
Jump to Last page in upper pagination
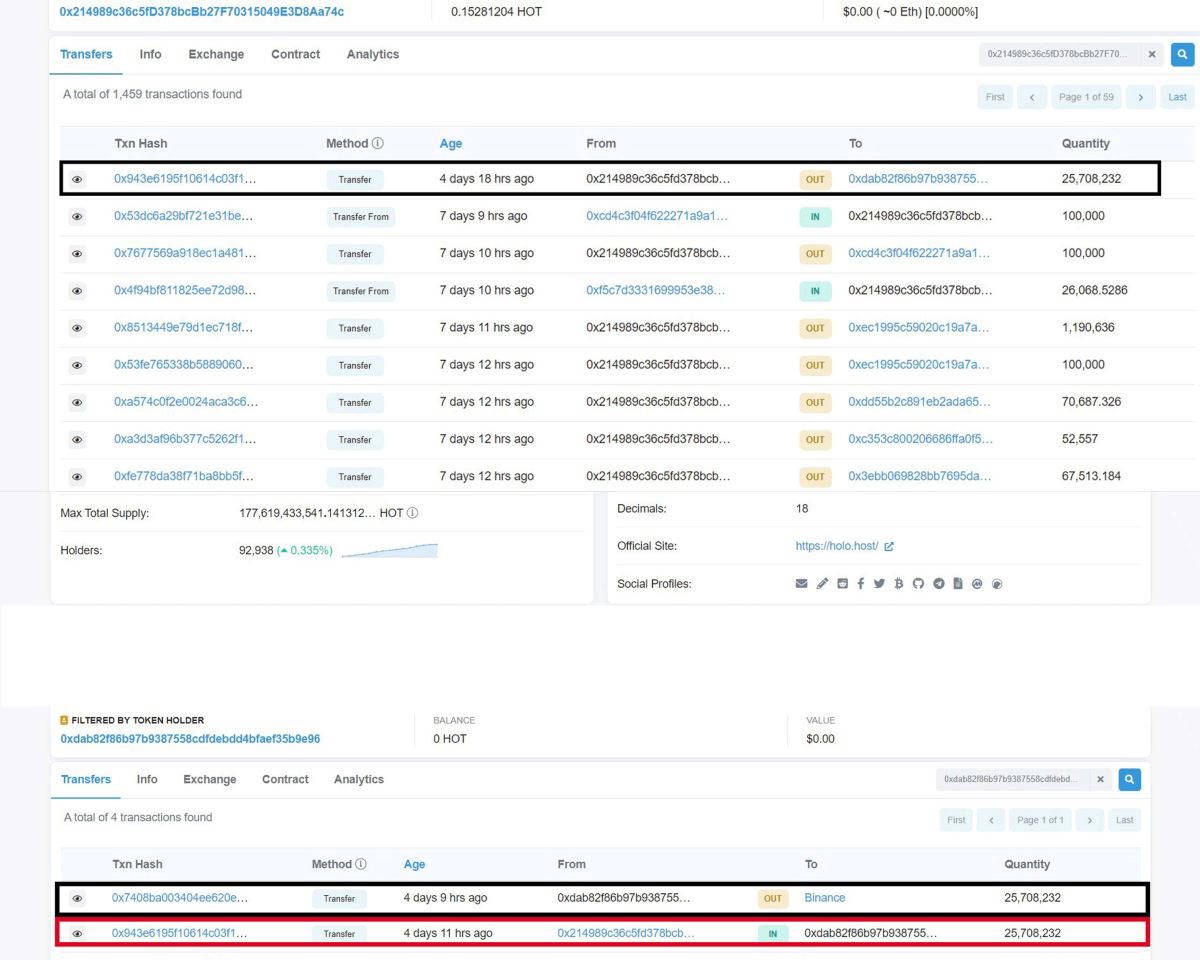1177,97
